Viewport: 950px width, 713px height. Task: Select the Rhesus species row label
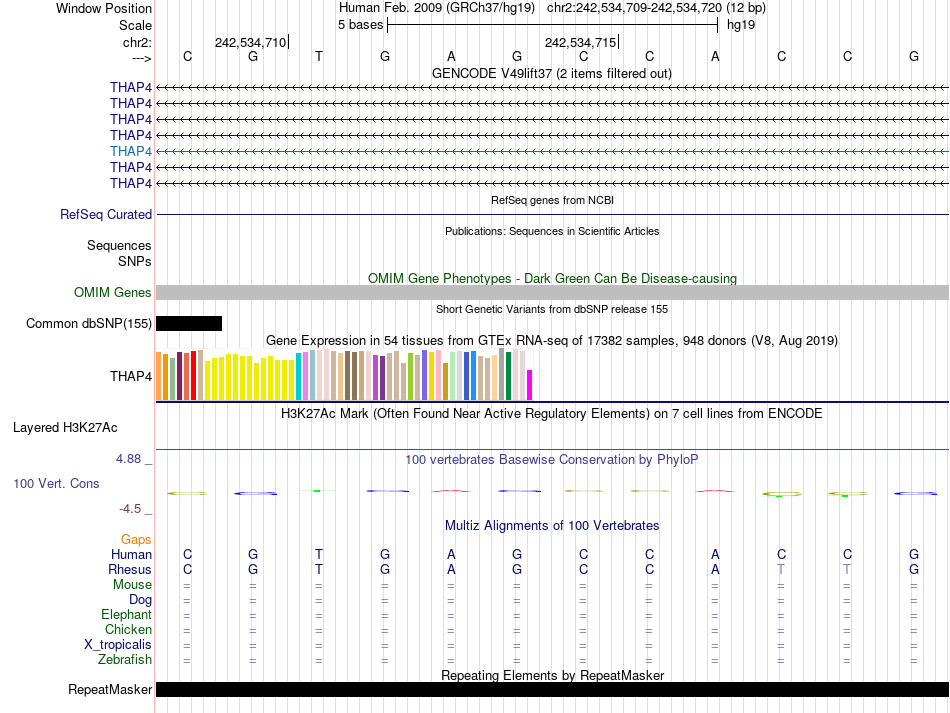[x=130, y=570]
